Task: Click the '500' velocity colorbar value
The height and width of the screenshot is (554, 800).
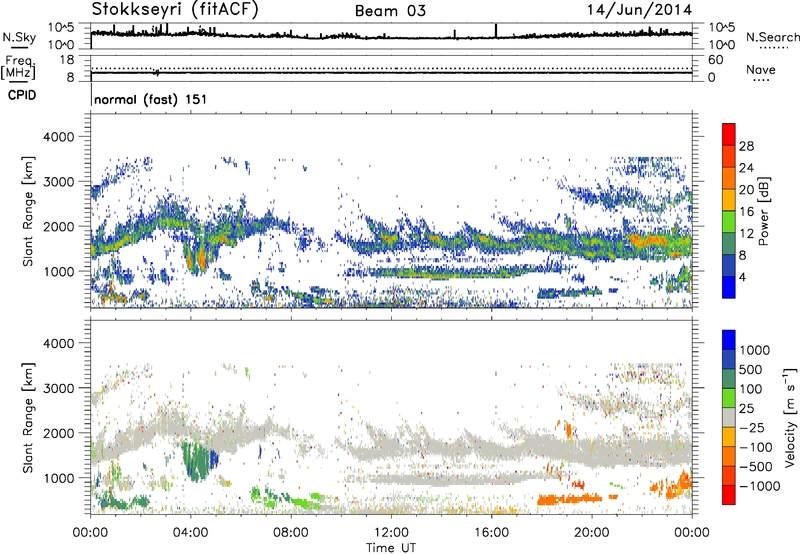Action: click(751, 370)
